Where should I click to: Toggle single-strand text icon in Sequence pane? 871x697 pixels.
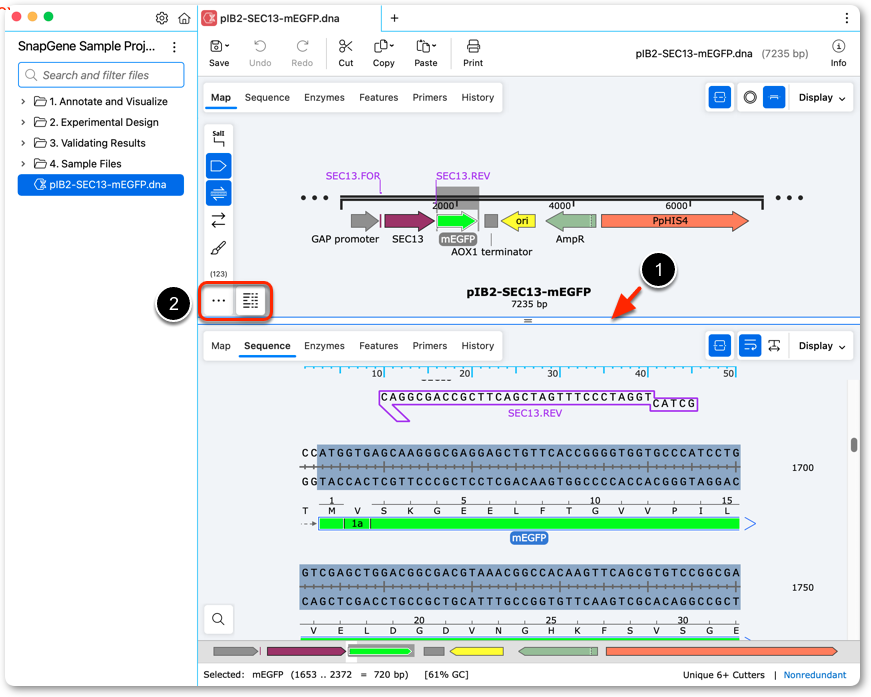pyautogui.click(x=774, y=345)
